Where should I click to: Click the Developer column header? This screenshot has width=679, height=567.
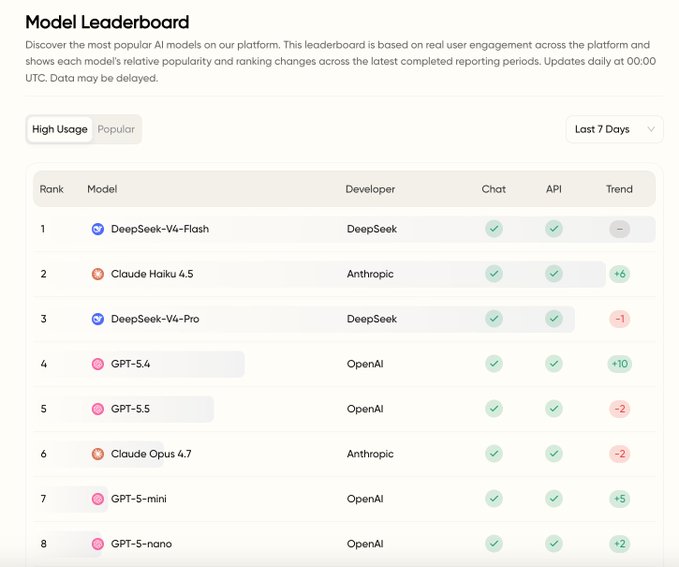(370, 189)
